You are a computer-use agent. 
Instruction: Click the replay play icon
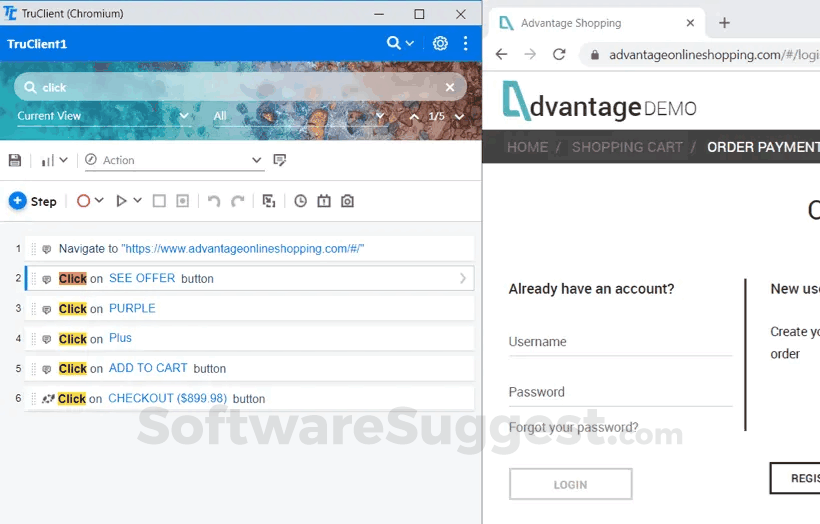point(121,201)
